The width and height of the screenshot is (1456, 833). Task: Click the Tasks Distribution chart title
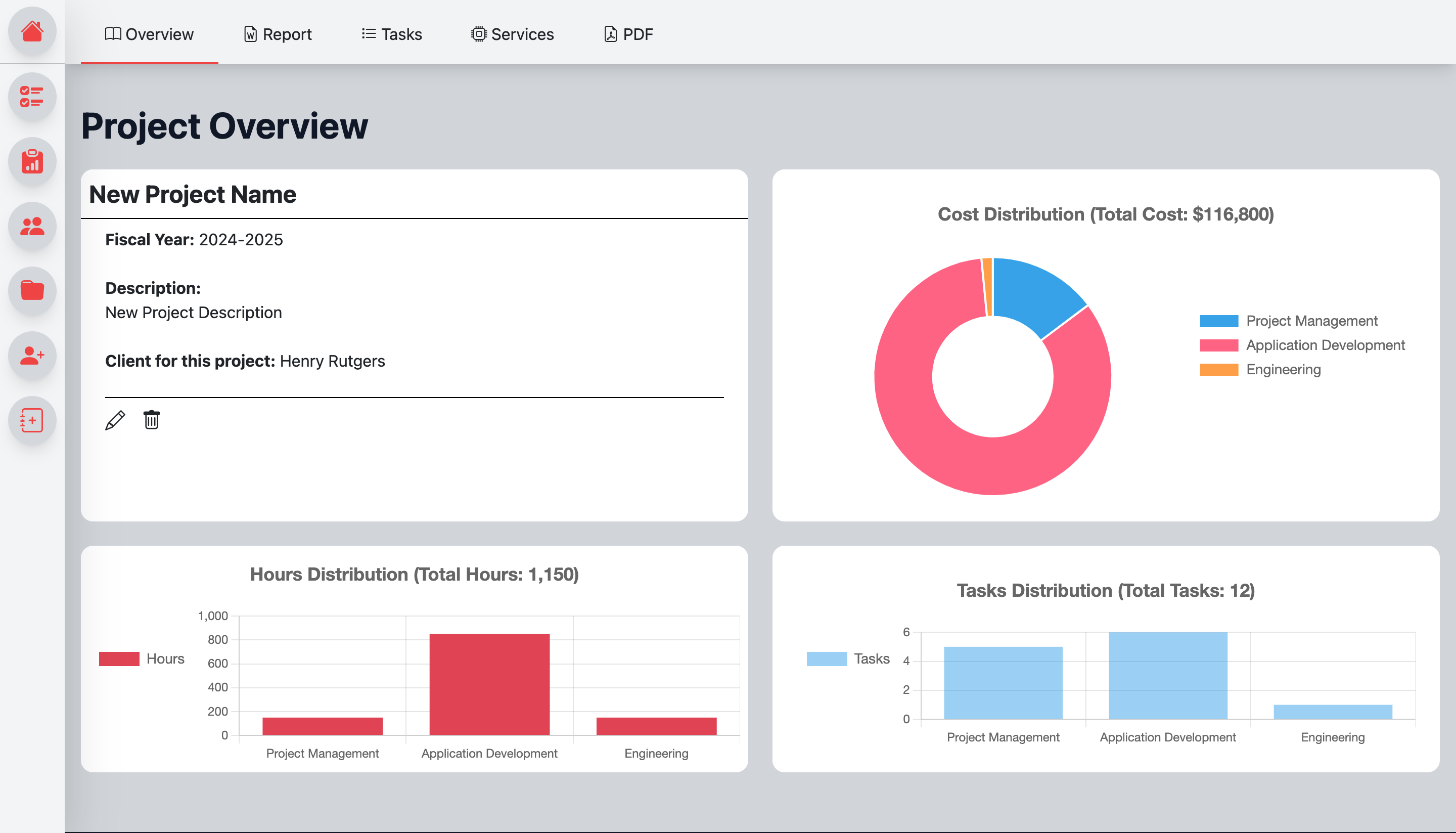tap(1106, 590)
